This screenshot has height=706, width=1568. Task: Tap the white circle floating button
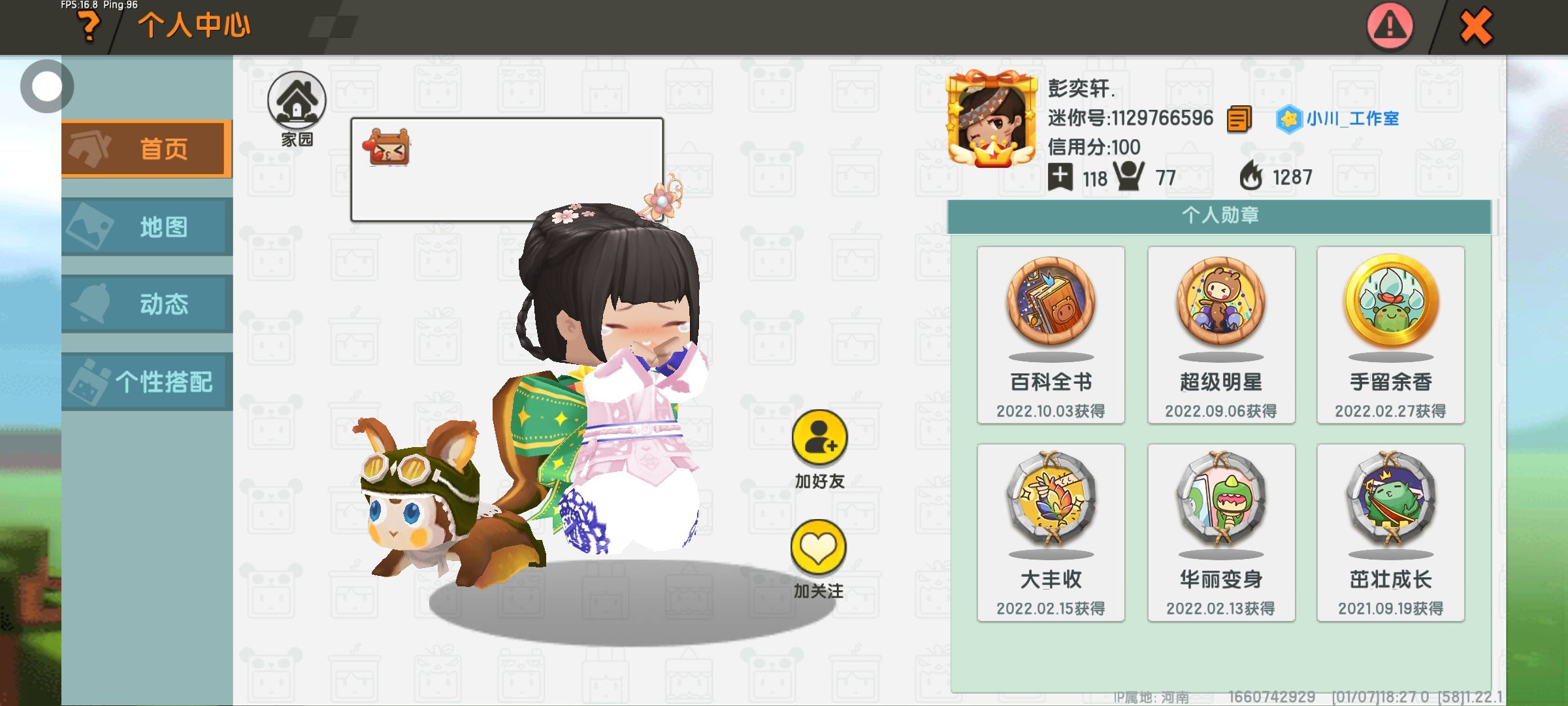[46, 86]
